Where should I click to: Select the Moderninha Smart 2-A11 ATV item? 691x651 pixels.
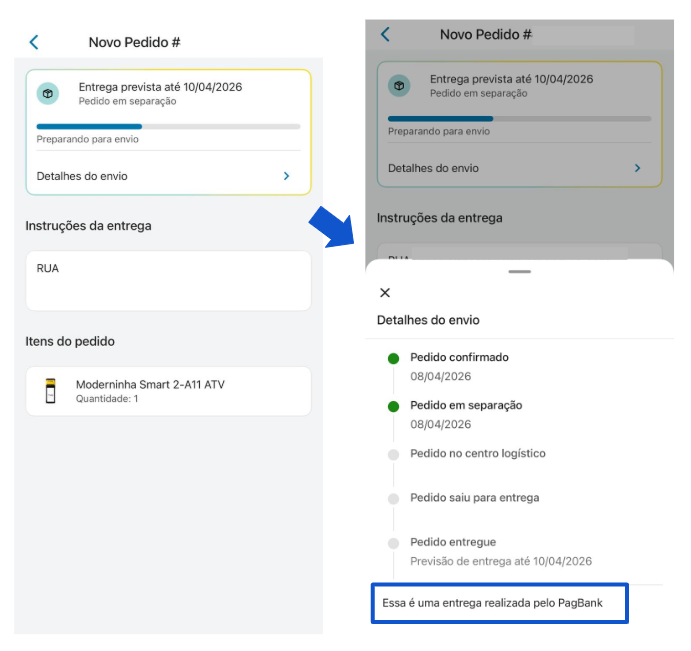pos(168,391)
